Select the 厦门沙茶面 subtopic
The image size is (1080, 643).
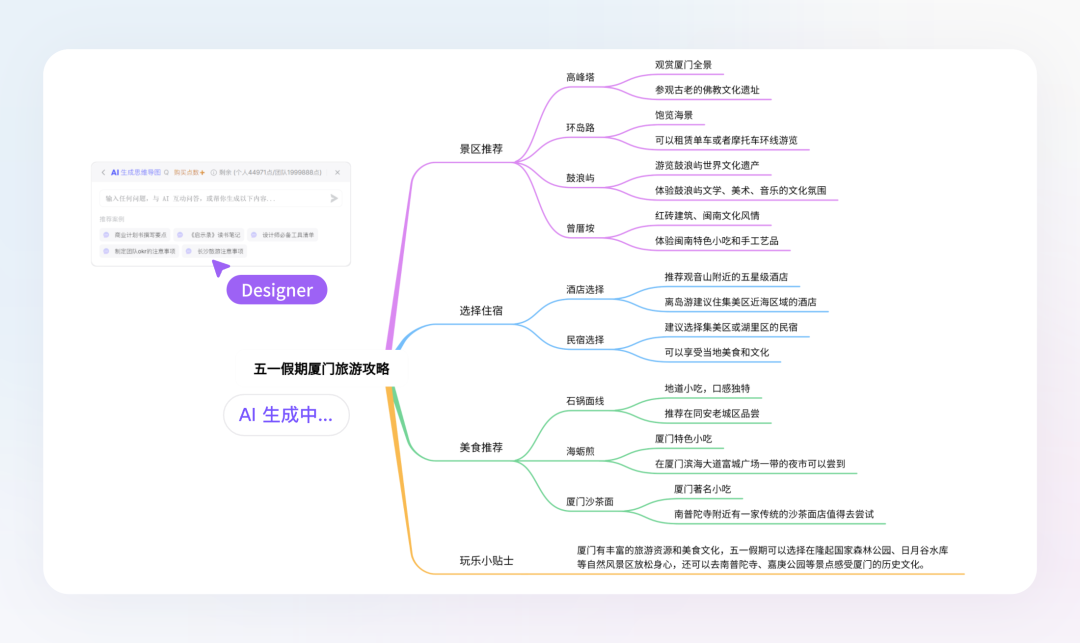tap(590, 501)
